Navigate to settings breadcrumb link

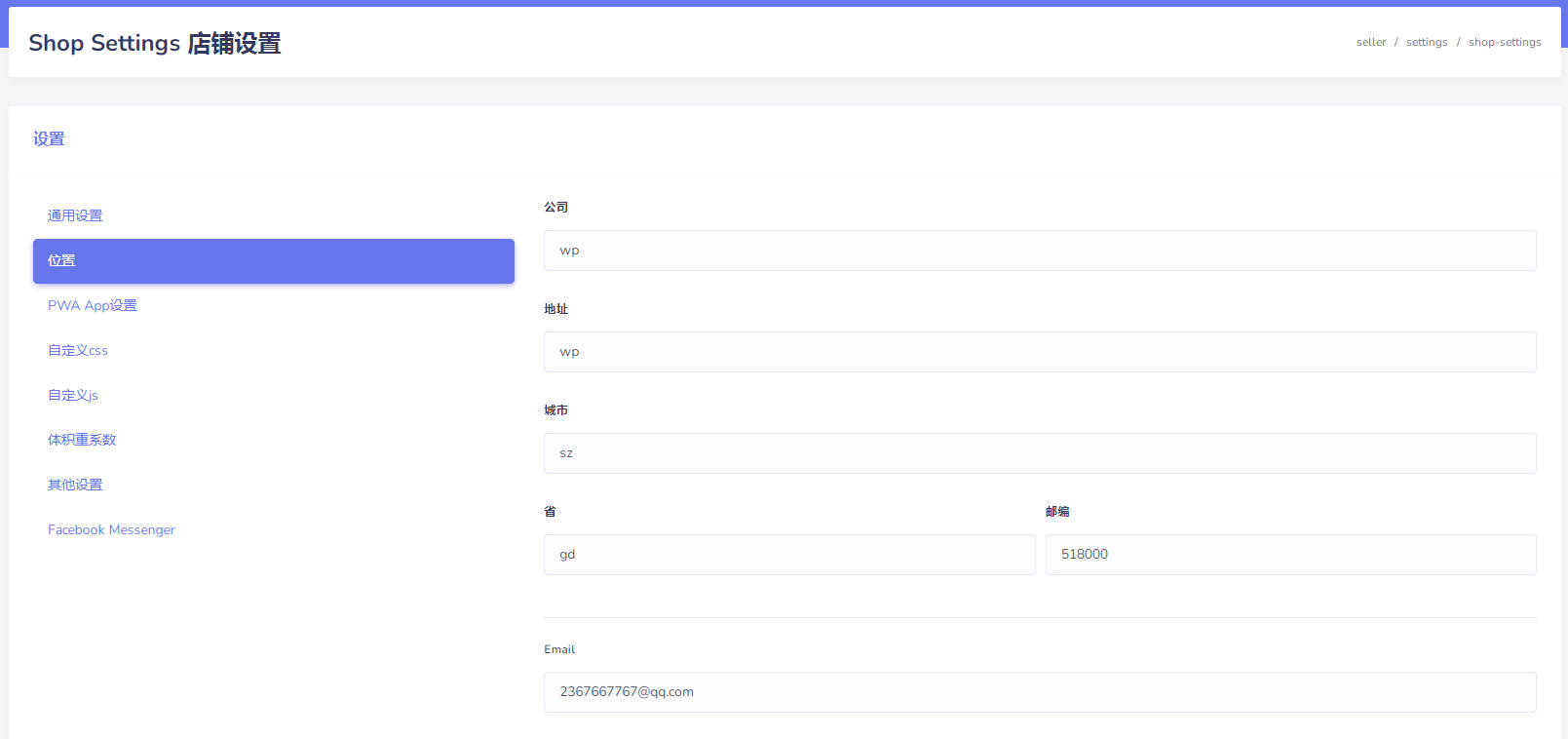[1426, 42]
